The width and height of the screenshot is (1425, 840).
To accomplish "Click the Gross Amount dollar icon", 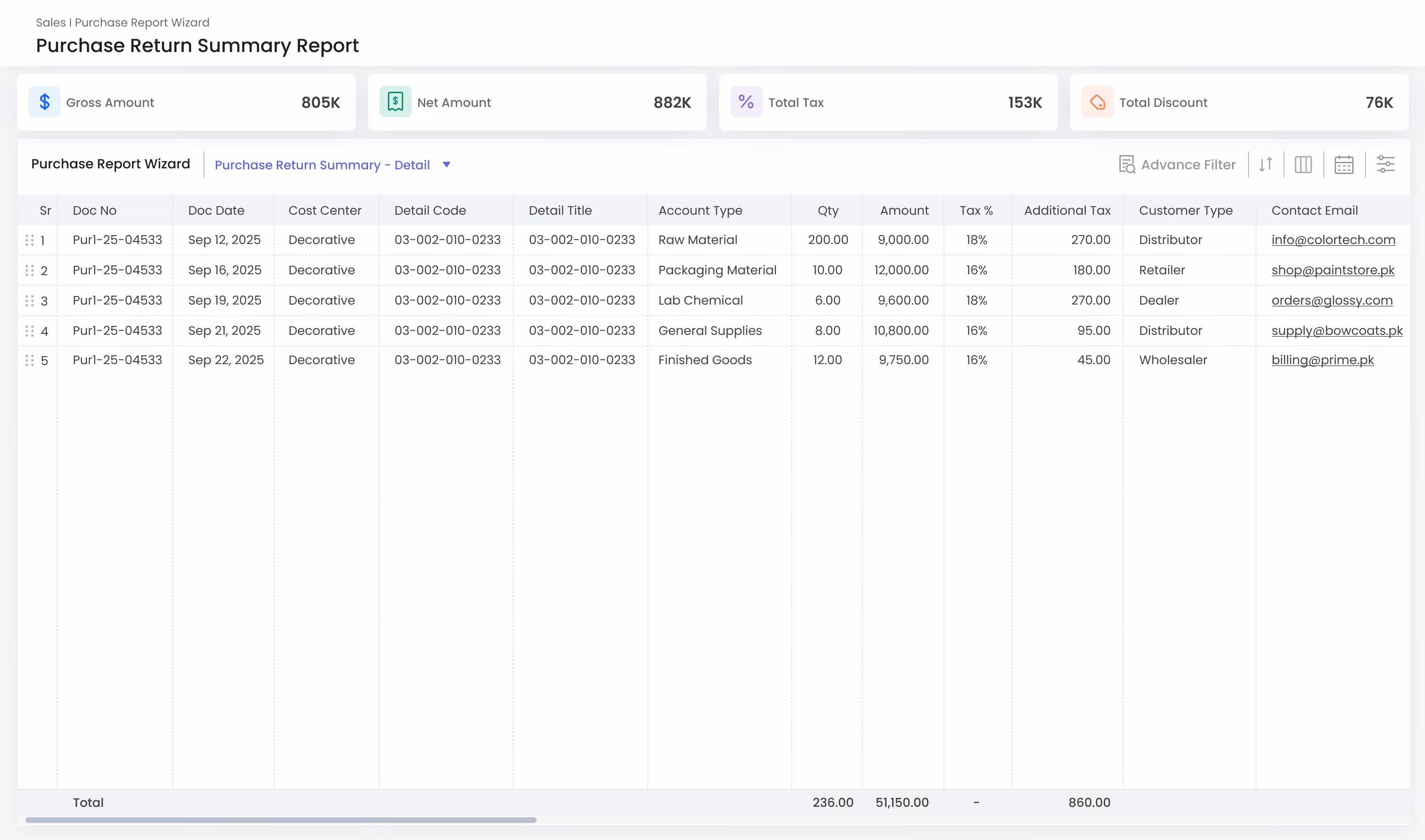I will click(44, 103).
